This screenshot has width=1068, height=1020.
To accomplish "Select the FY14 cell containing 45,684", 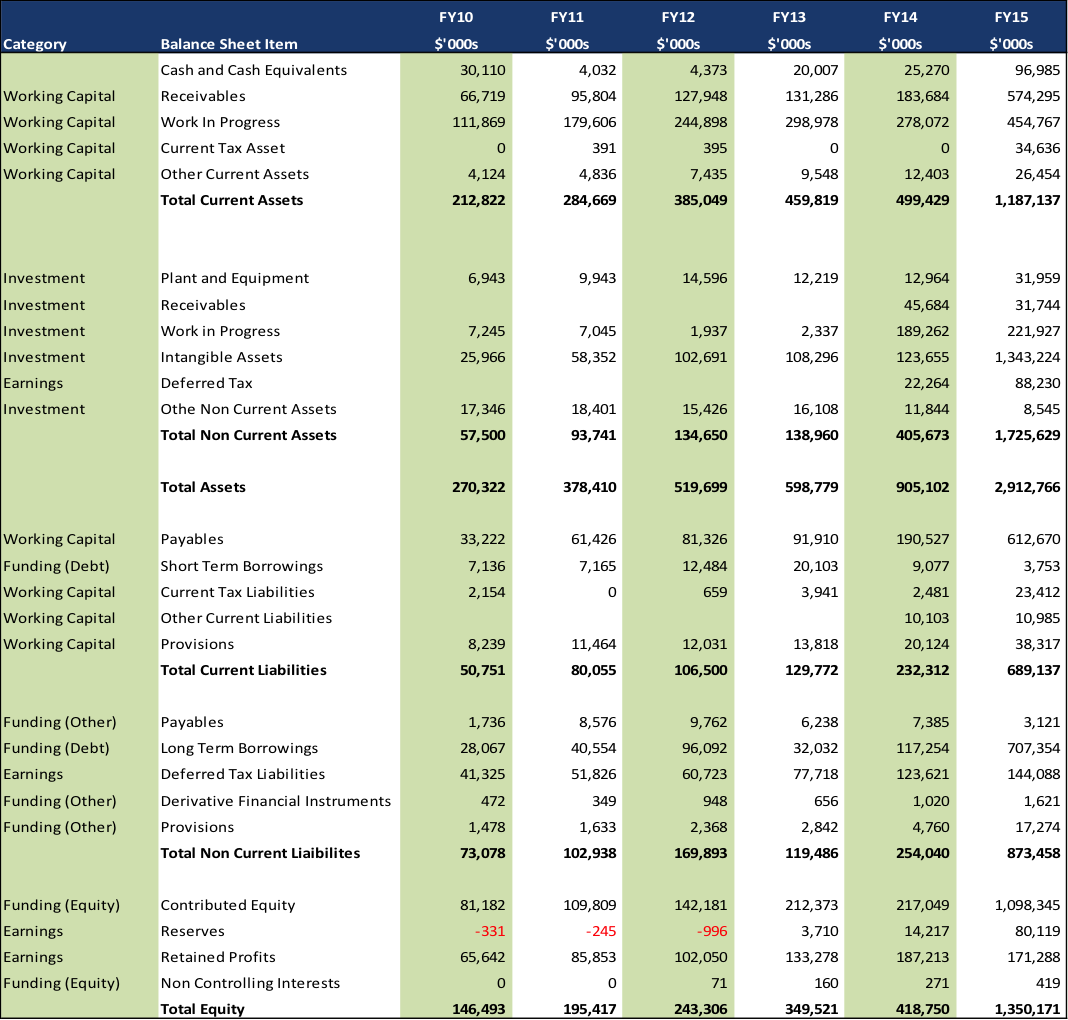I will click(925, 305).
